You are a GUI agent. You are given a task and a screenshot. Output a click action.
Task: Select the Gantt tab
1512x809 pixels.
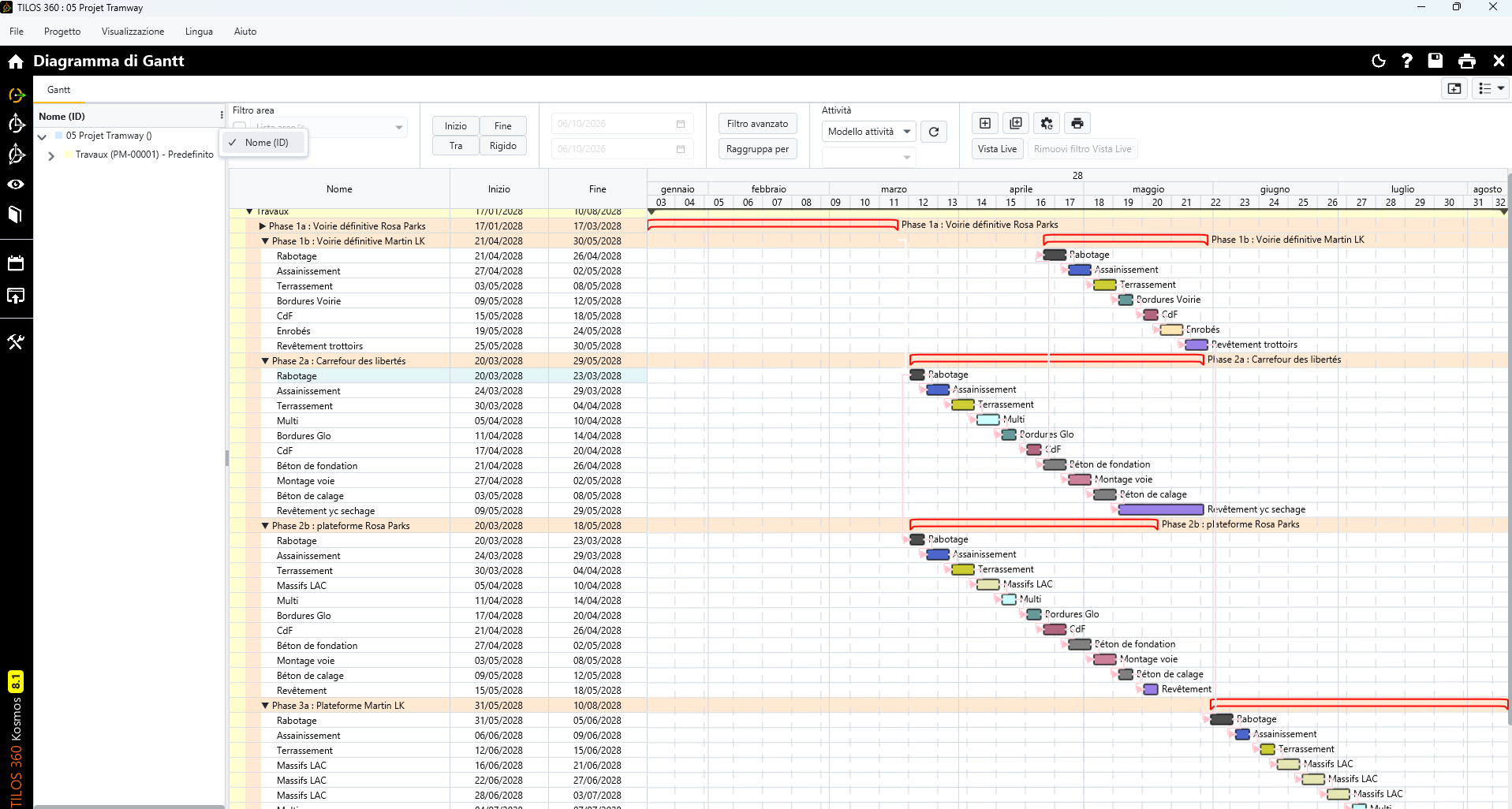[58, 90]
